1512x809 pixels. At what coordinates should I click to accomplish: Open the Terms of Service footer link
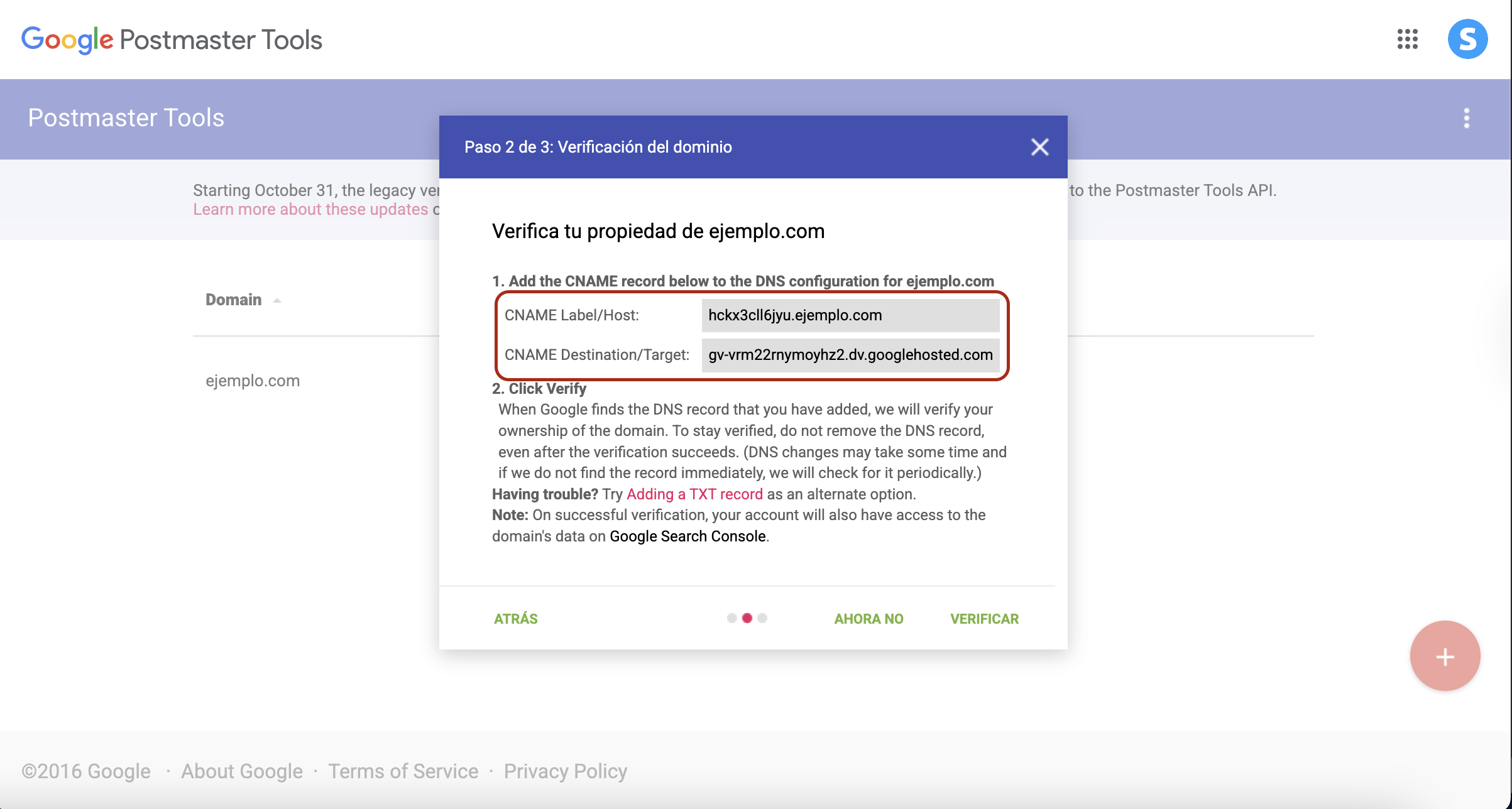(403, 771)
